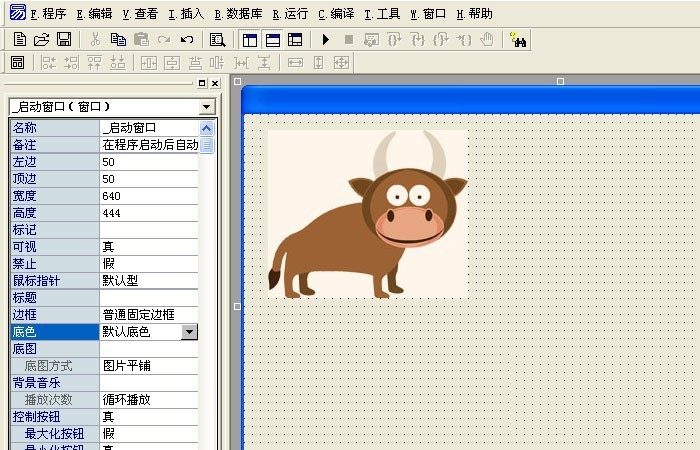
Task: Click the 可视 property value 真
Action: tap(149, 247)
